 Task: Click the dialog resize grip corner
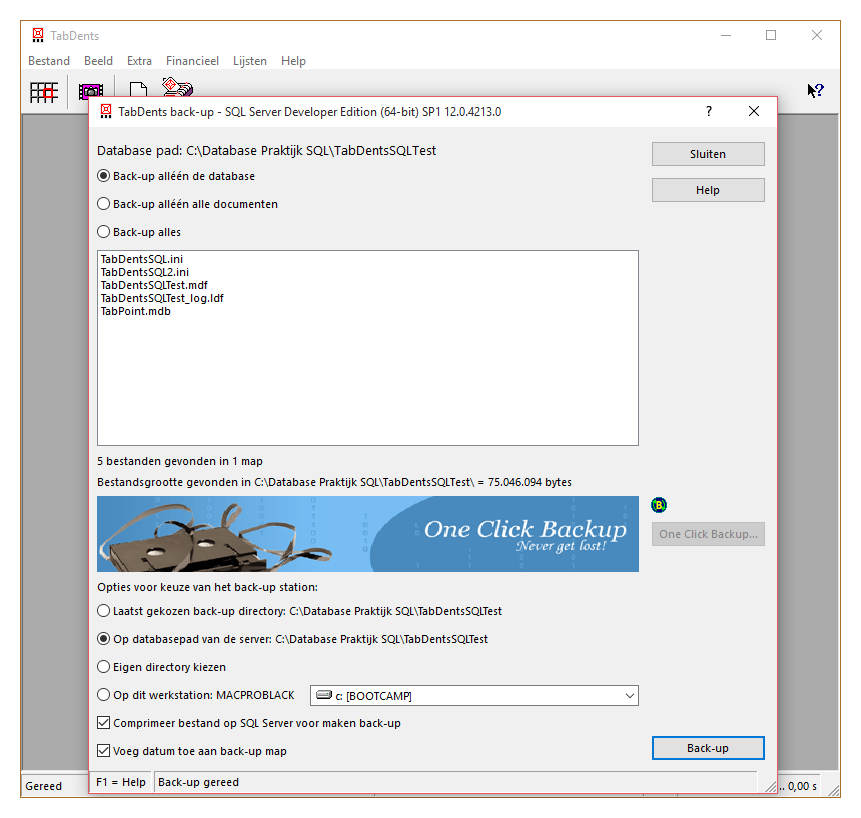pyautogui.click(x=771, y=787)
